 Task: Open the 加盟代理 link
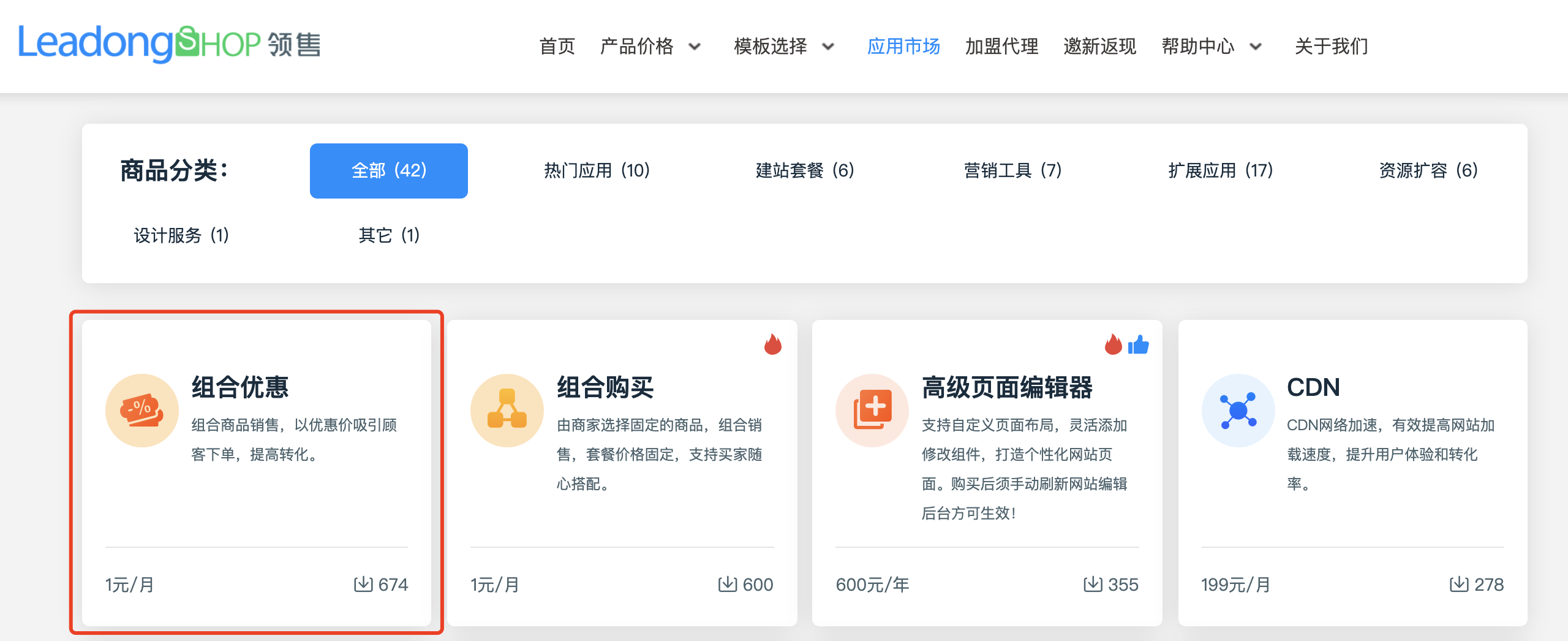tap(1001, 47)
